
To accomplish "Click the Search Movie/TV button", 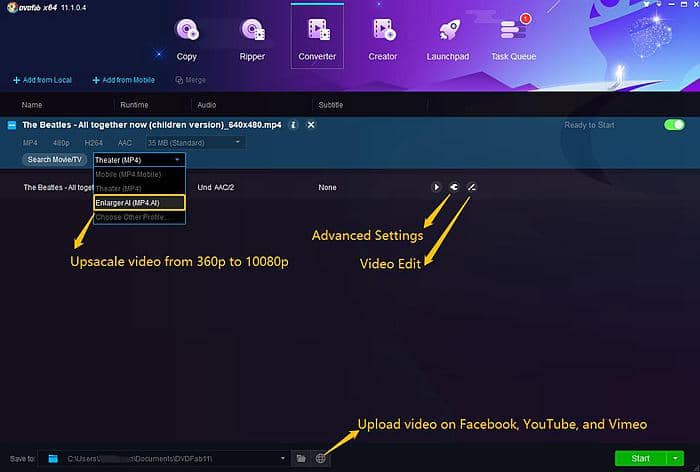I will (x=54, y=159).
